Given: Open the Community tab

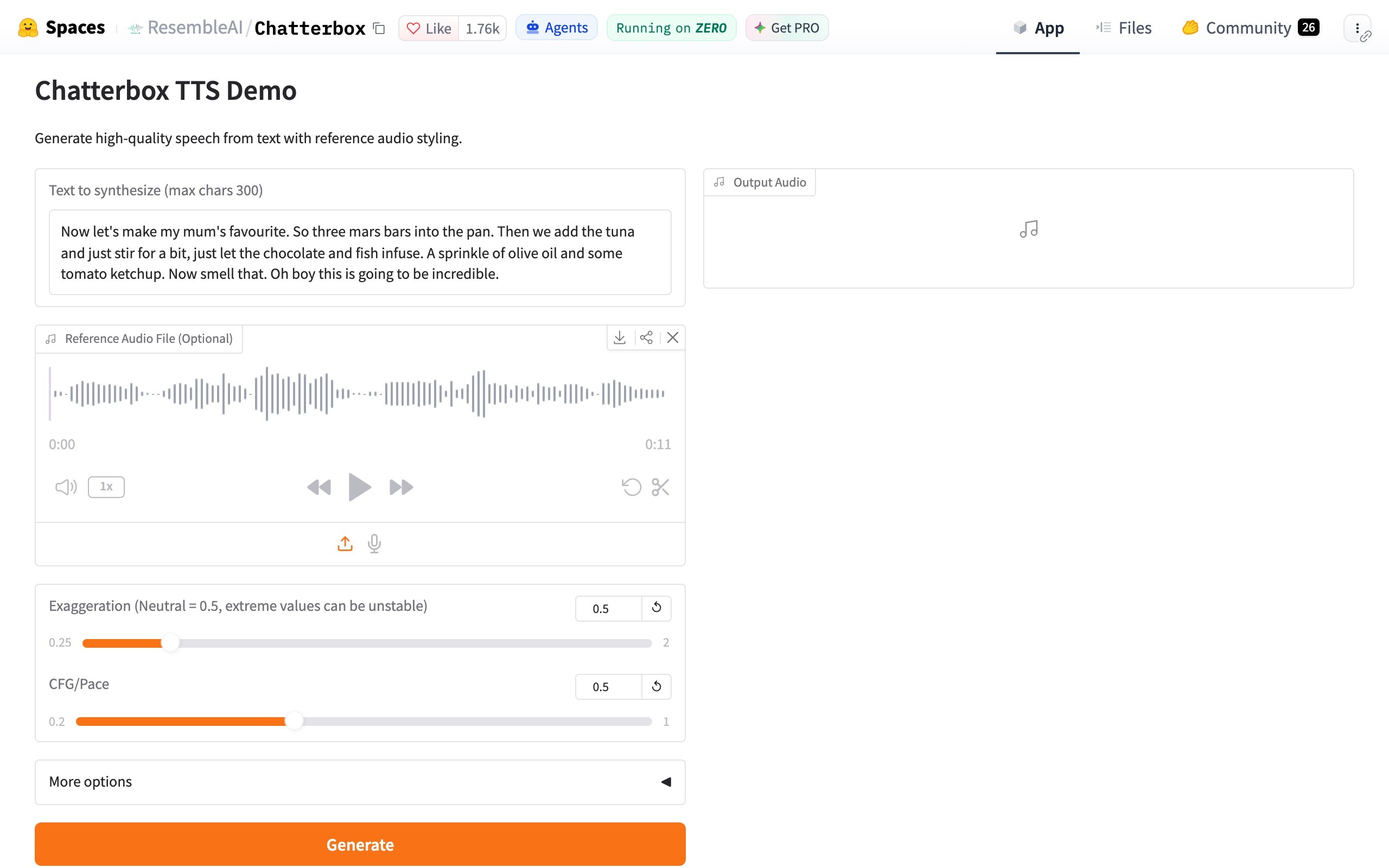Looking at the screenshot, I should click(1250, 28).
